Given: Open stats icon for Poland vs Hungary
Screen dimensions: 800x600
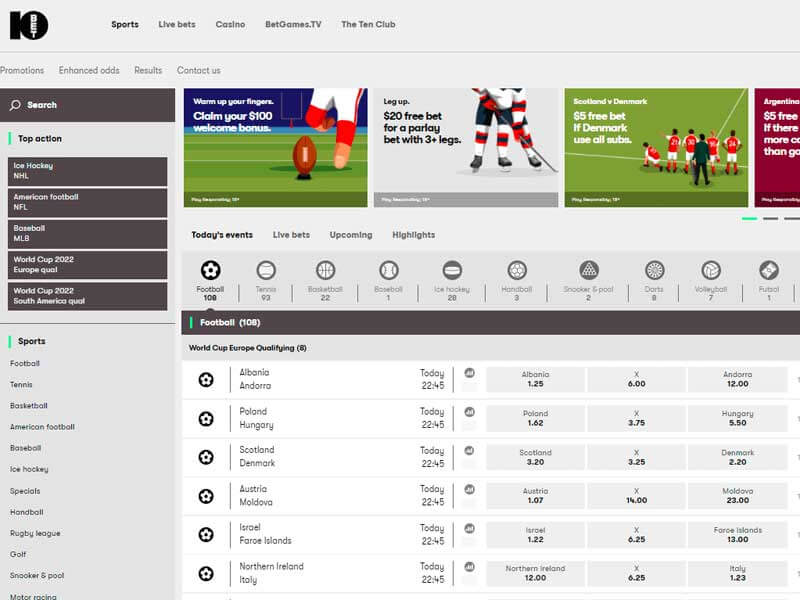Looking at the screenshot, I should [469, 412].
